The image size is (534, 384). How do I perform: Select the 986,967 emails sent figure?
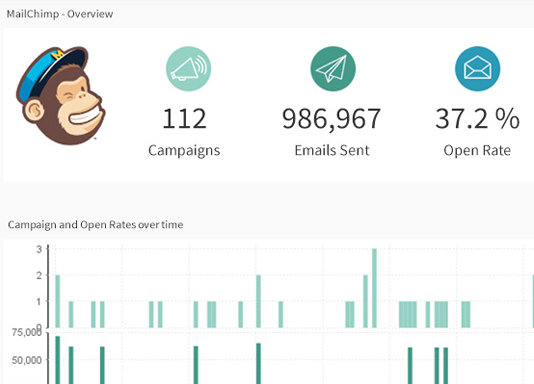click(x=331, y=118)
